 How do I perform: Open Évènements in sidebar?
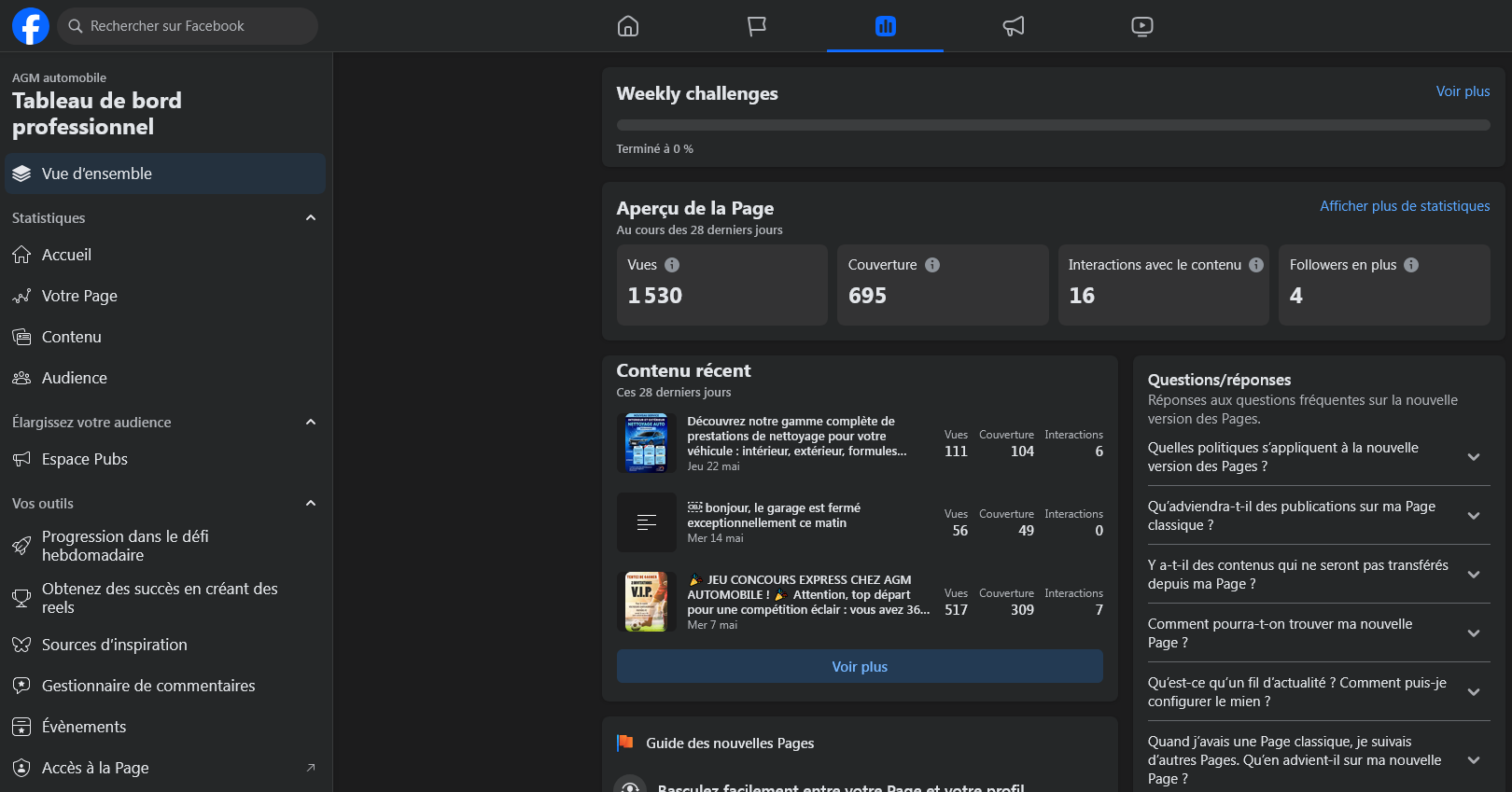tap(165, 727)
